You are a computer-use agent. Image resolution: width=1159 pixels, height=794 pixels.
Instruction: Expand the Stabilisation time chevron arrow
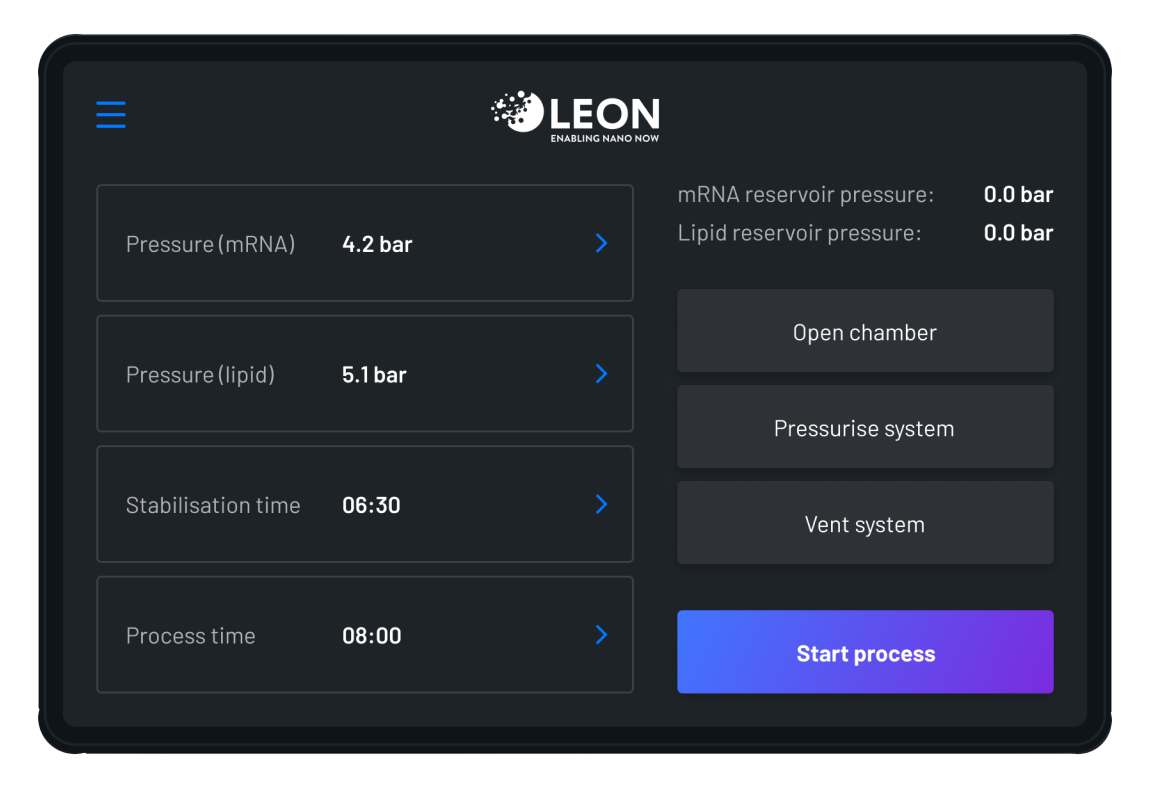click(601, 504)
